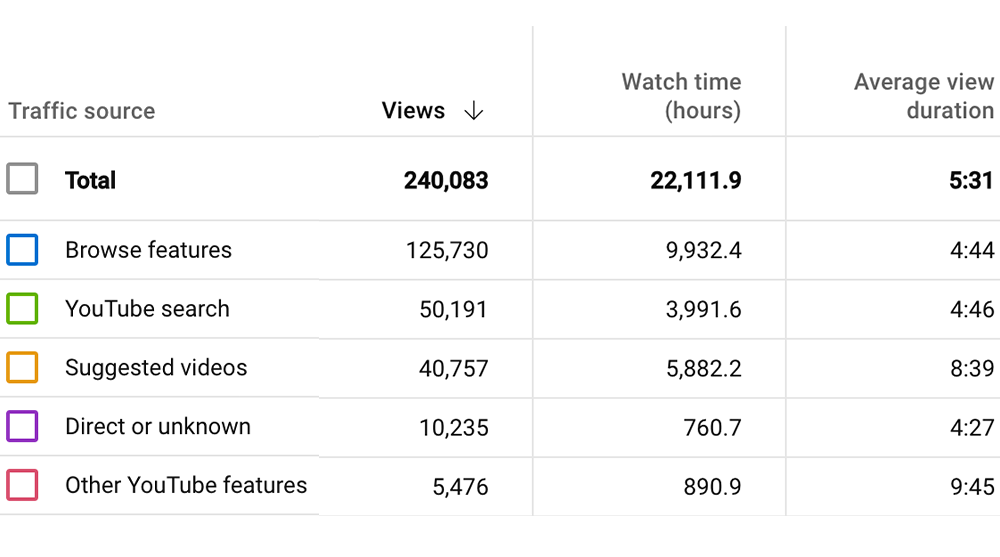This screenshot has height=557, width=1000.
Task: Sort by the Views column header
Action: pos(413,110)
